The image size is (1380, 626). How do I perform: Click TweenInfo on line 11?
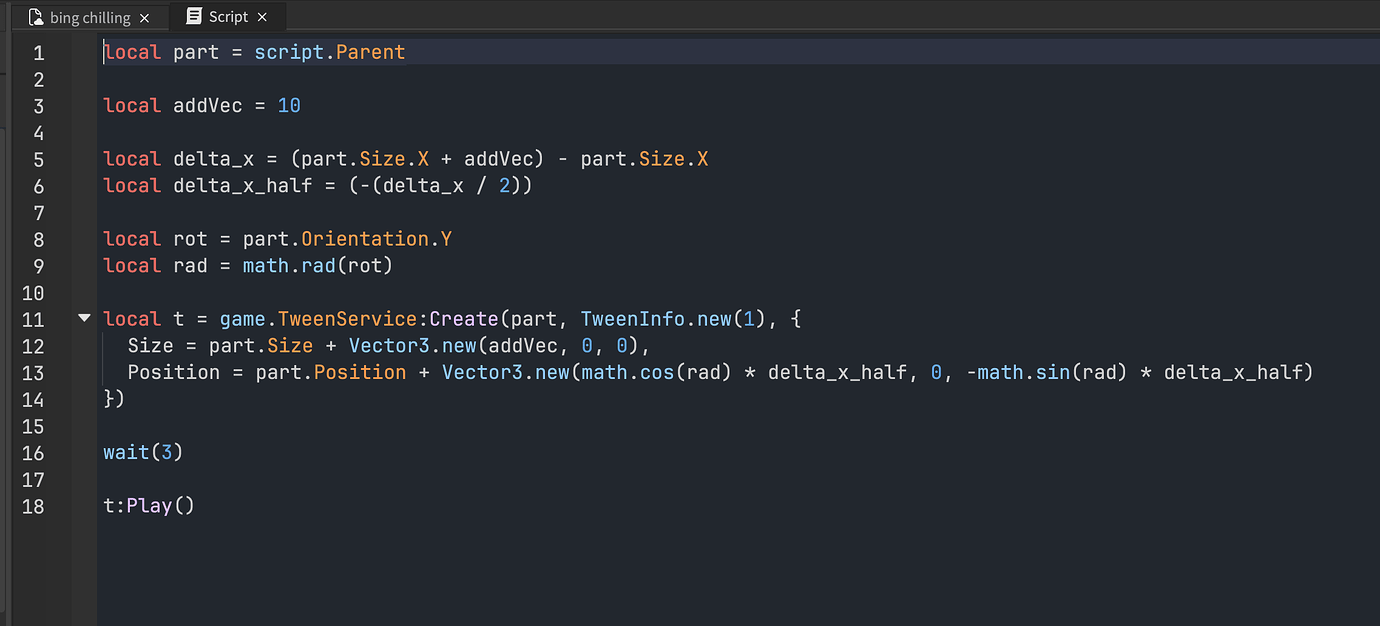[627, 319]
